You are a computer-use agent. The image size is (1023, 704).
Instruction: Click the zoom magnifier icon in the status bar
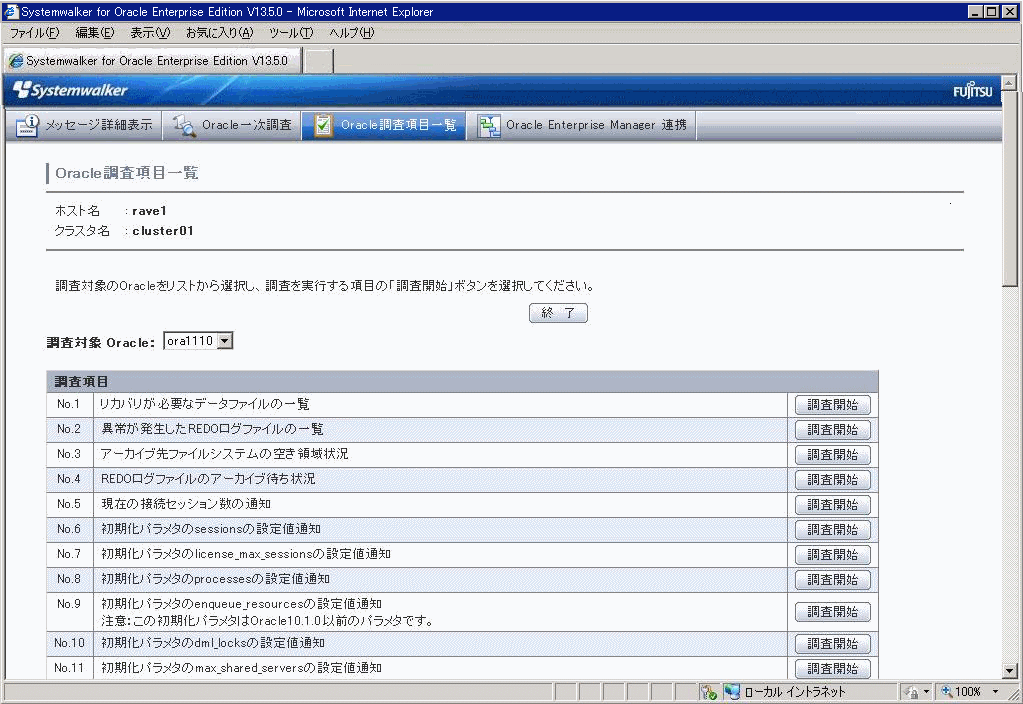[x=946, y=692]
